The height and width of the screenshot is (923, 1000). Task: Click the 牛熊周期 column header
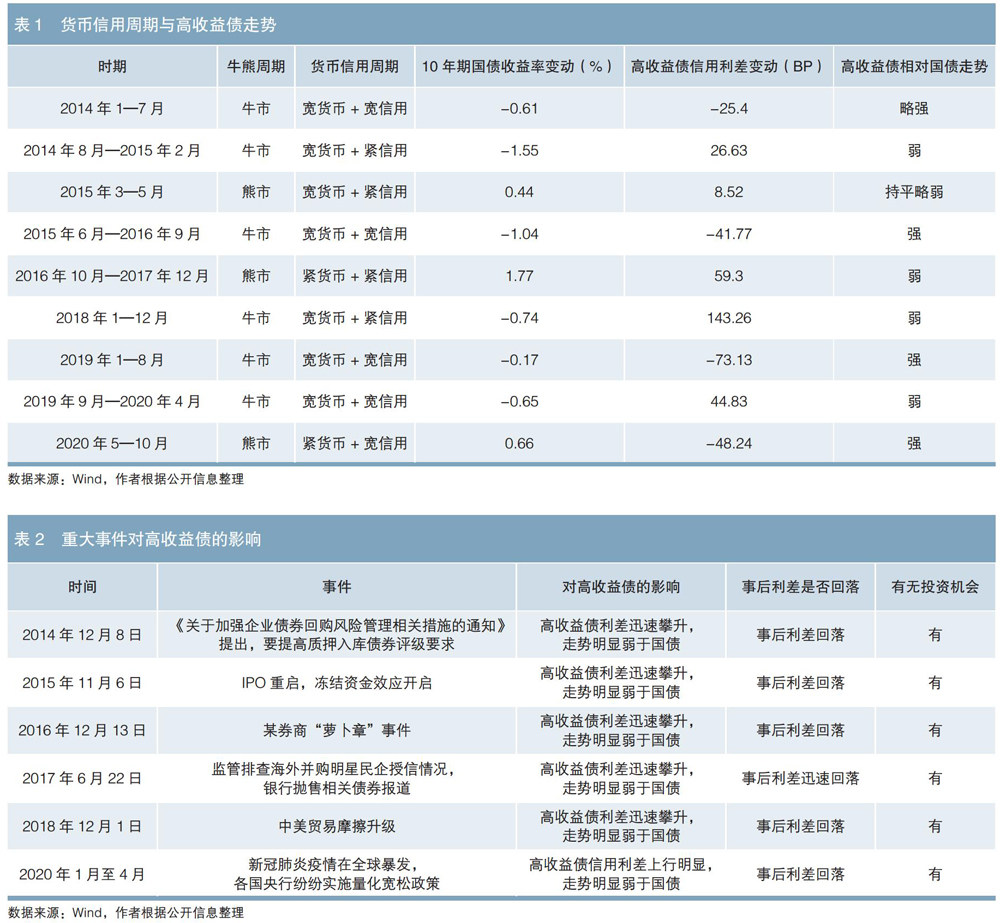(256, 67)
